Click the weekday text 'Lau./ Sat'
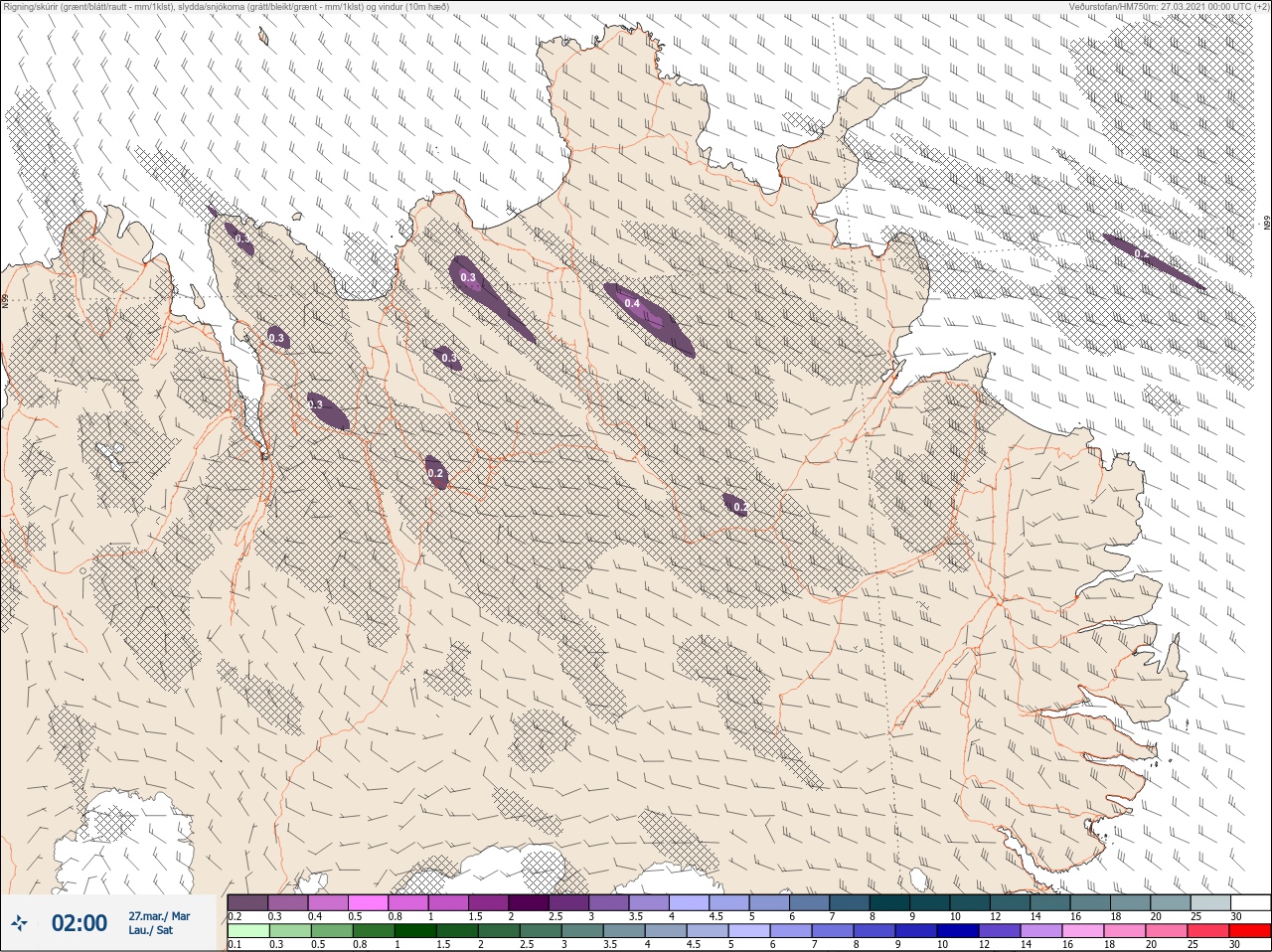Image resolution: width=1272 pixels, height=952 pixels. coord(151,931)
